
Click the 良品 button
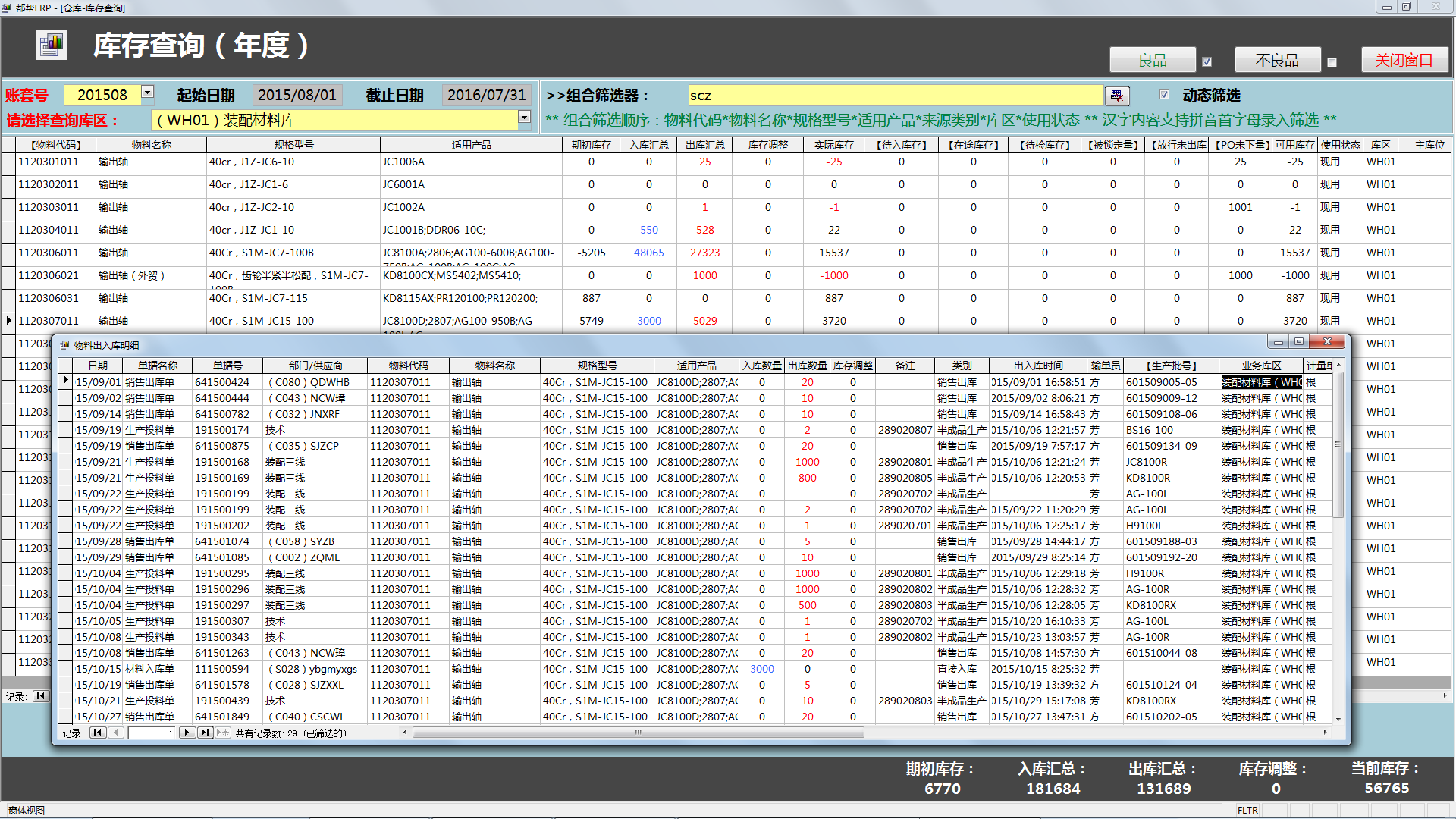[1153, 60]
